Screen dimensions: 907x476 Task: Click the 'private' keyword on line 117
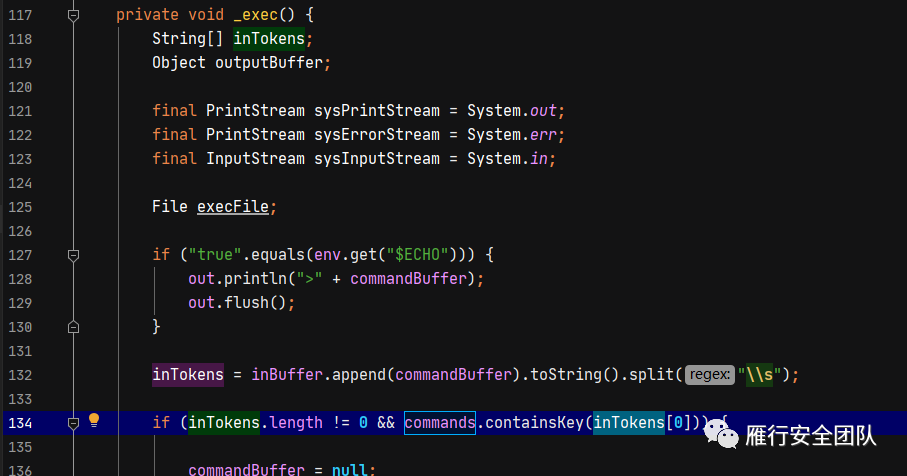(x=148, y=14)
